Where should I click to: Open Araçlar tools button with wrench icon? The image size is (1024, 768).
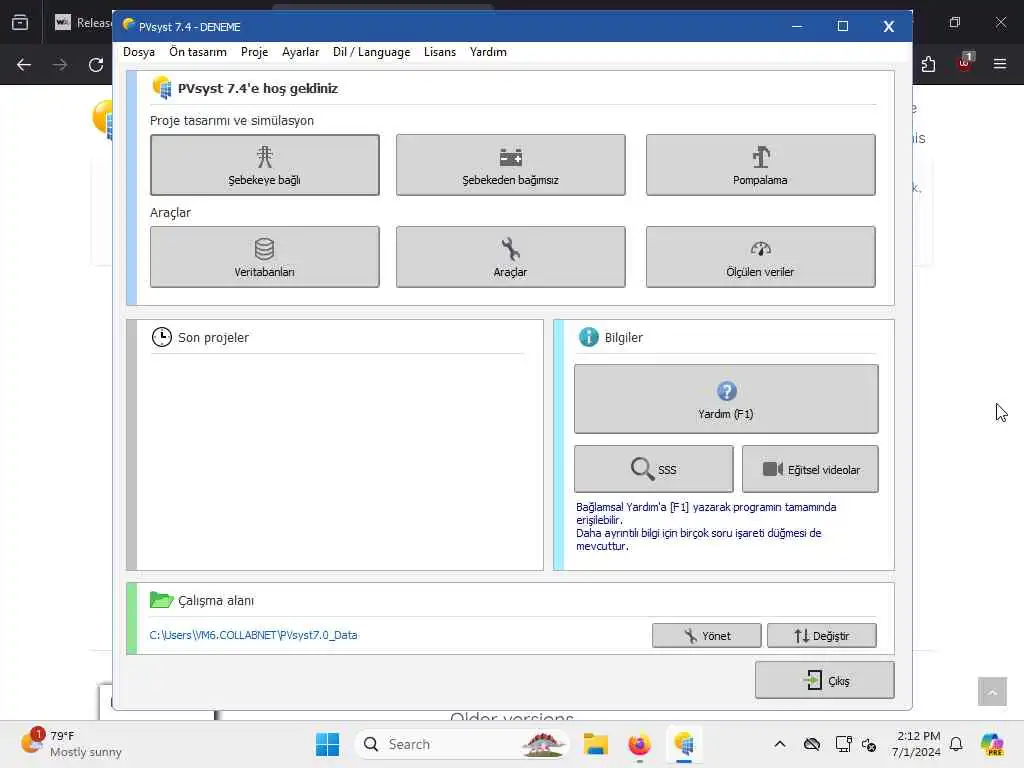(511, 257)
